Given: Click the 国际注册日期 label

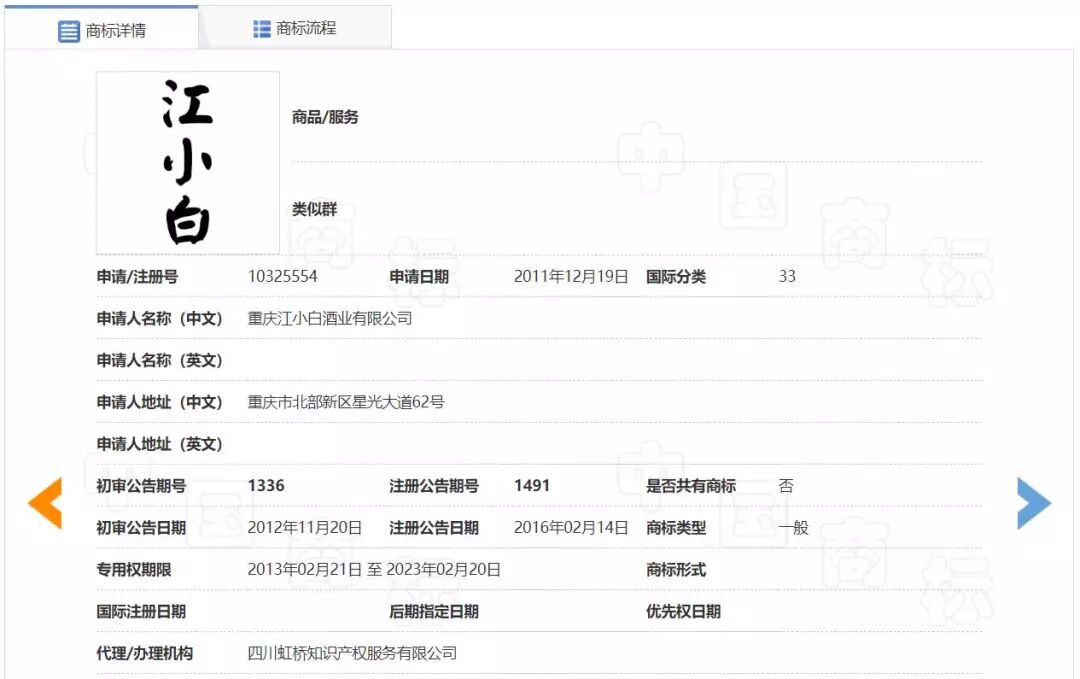Looking at the screenshot, I should (x=141, y=612).
